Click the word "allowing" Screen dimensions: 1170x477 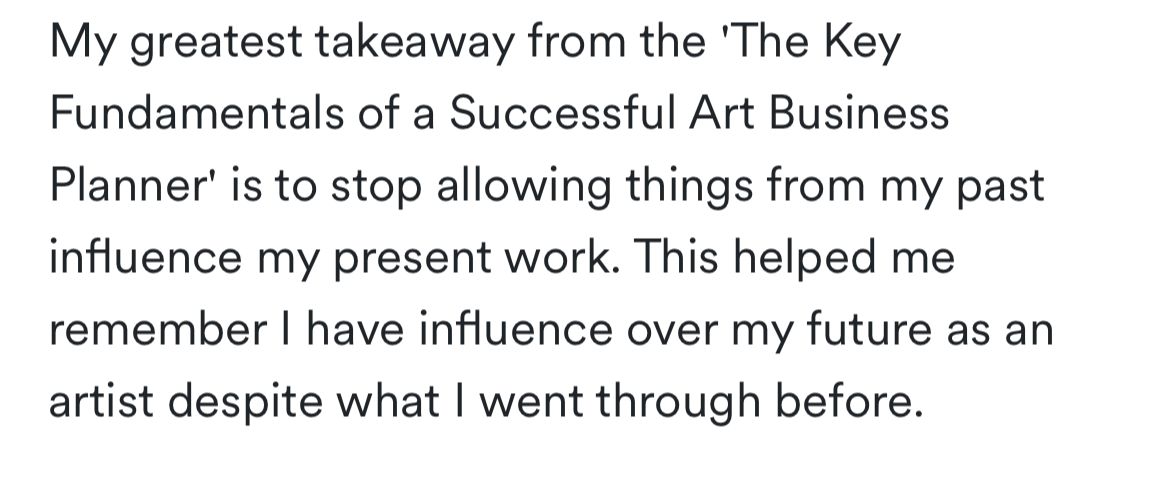click(522, 187)
